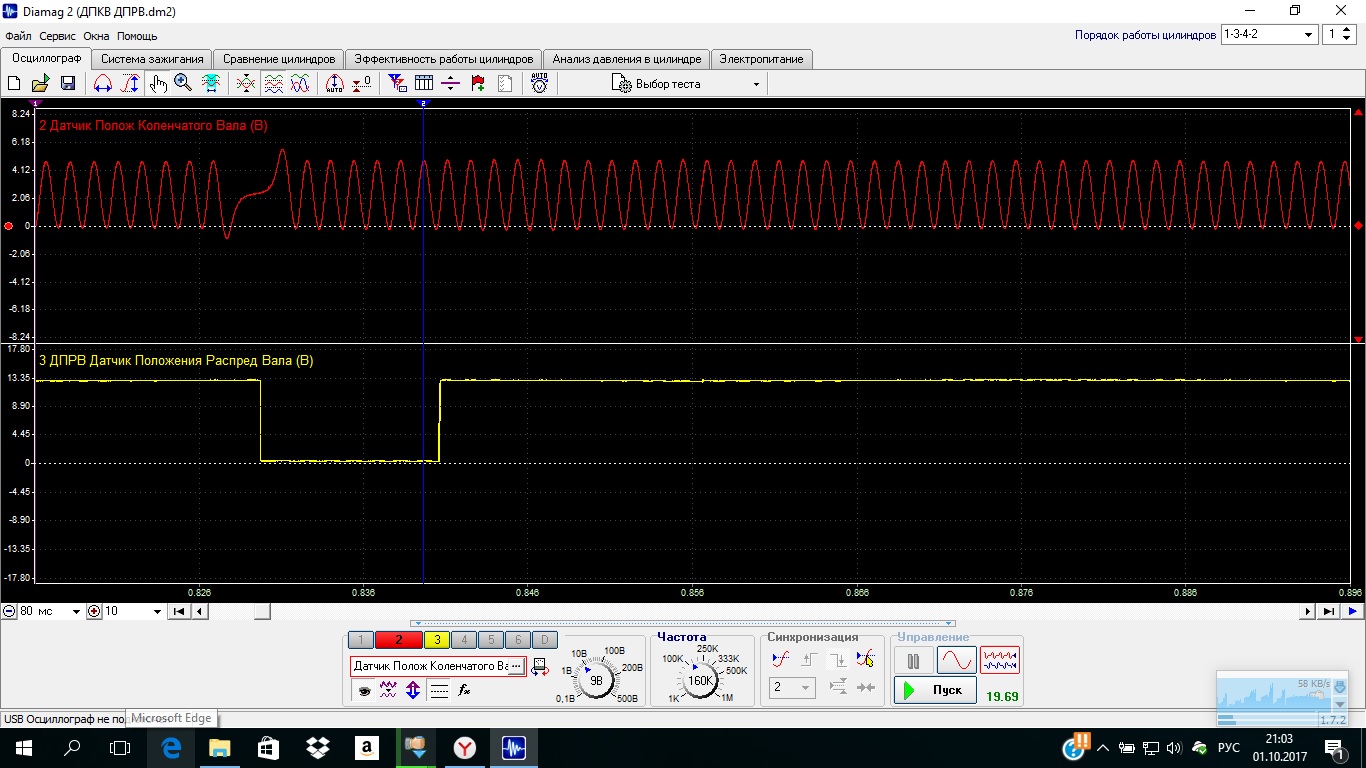This screenshot has height=768, width=1366.
Task: Click the voltage range knob showing 9В
Action: click(x=596, y=680)
